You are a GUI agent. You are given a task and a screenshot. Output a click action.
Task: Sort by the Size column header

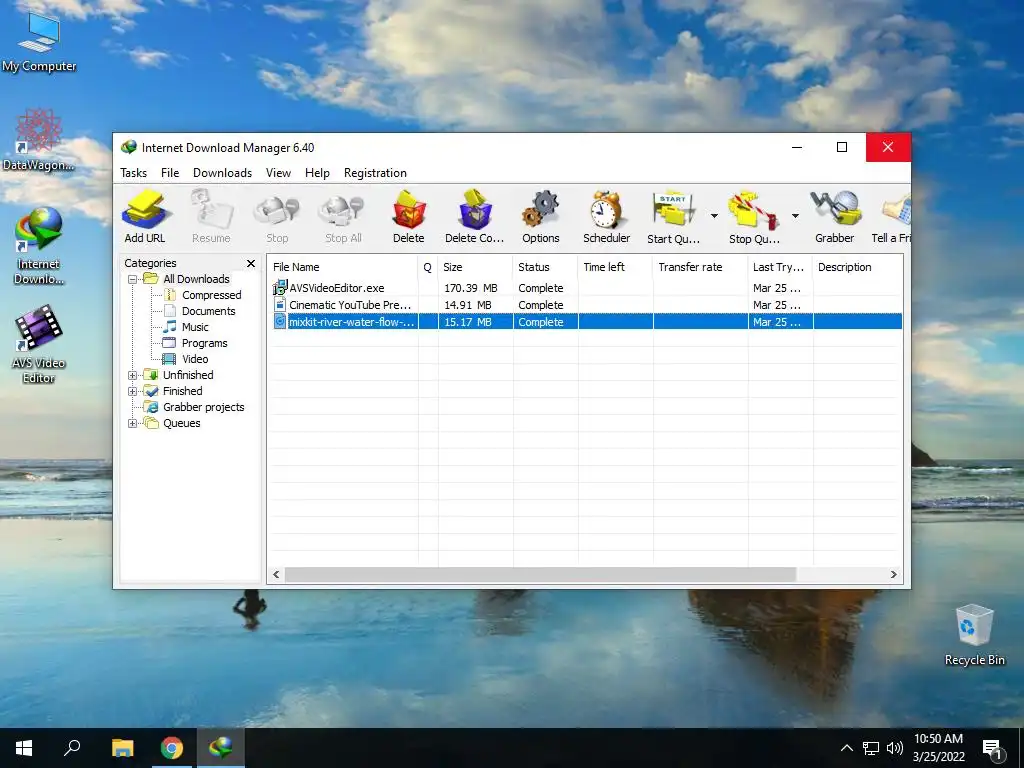click(x=475, y=267)
